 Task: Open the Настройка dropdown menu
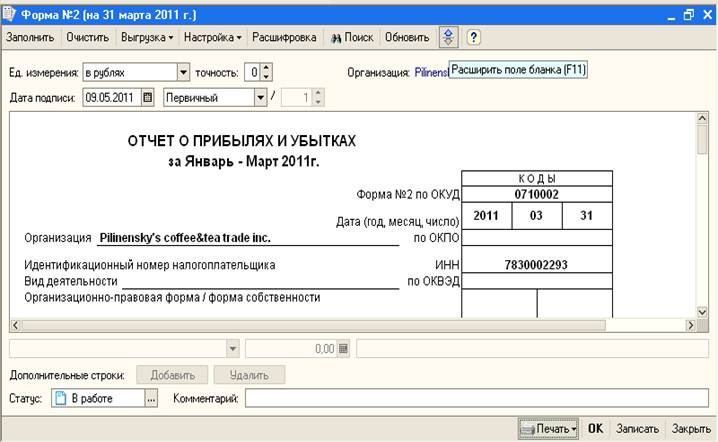click(212, 38)
